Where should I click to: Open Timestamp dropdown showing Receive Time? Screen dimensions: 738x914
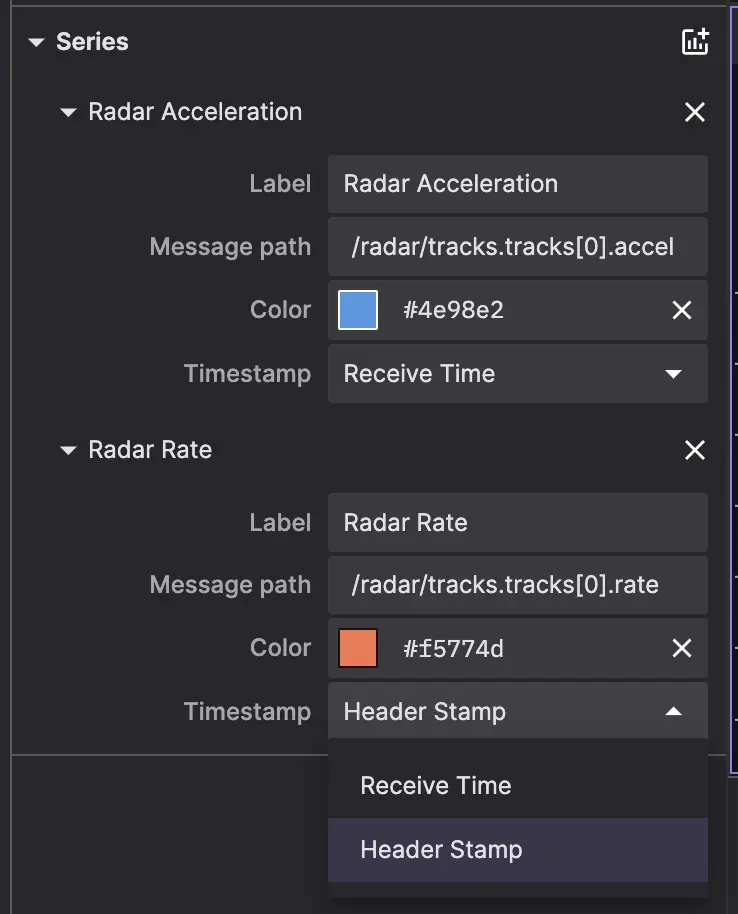tap(516, 374)
